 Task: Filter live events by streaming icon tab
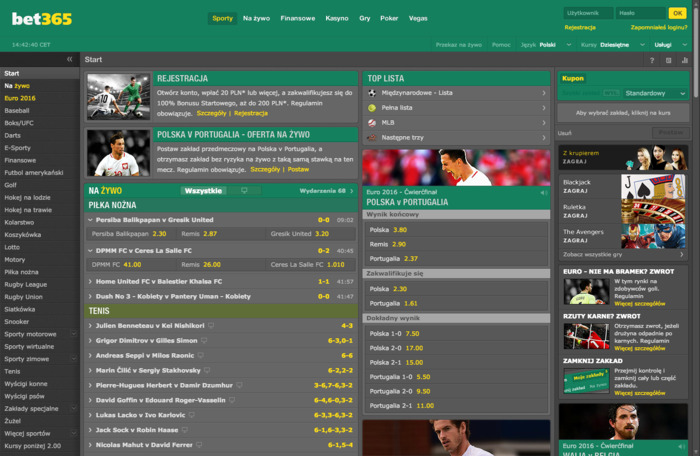click(244, 191)
